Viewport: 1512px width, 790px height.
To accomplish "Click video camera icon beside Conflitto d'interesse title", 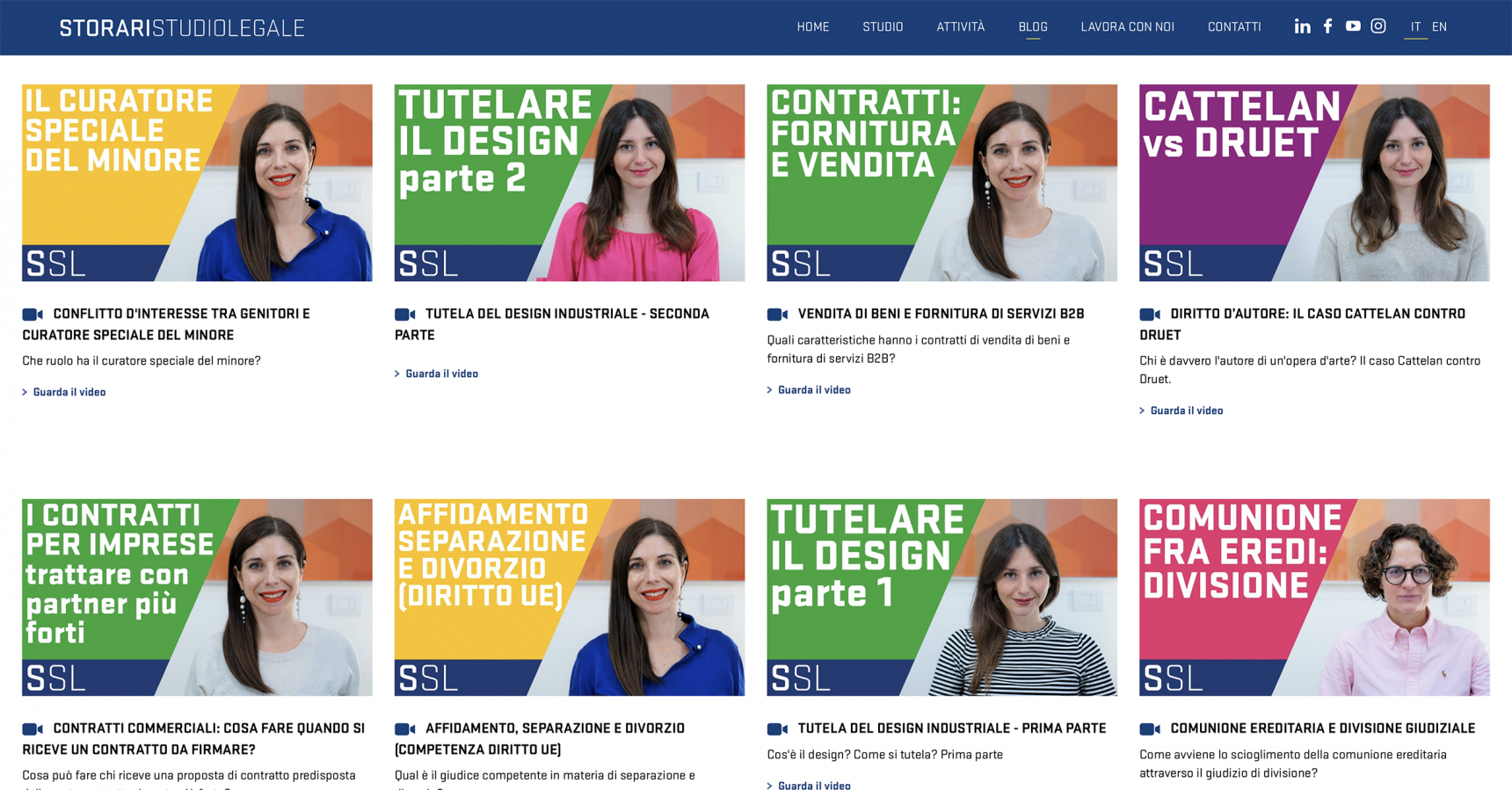I will pyautogui.click(x=33, y=315).
